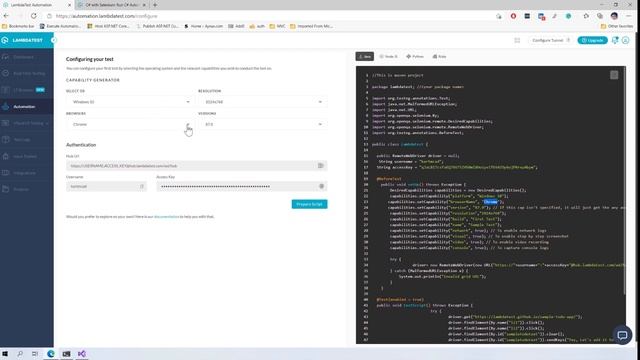This screenshot has height=360, width=640.
Task: Select the second browser tab
Action: [x=111, y=5]
